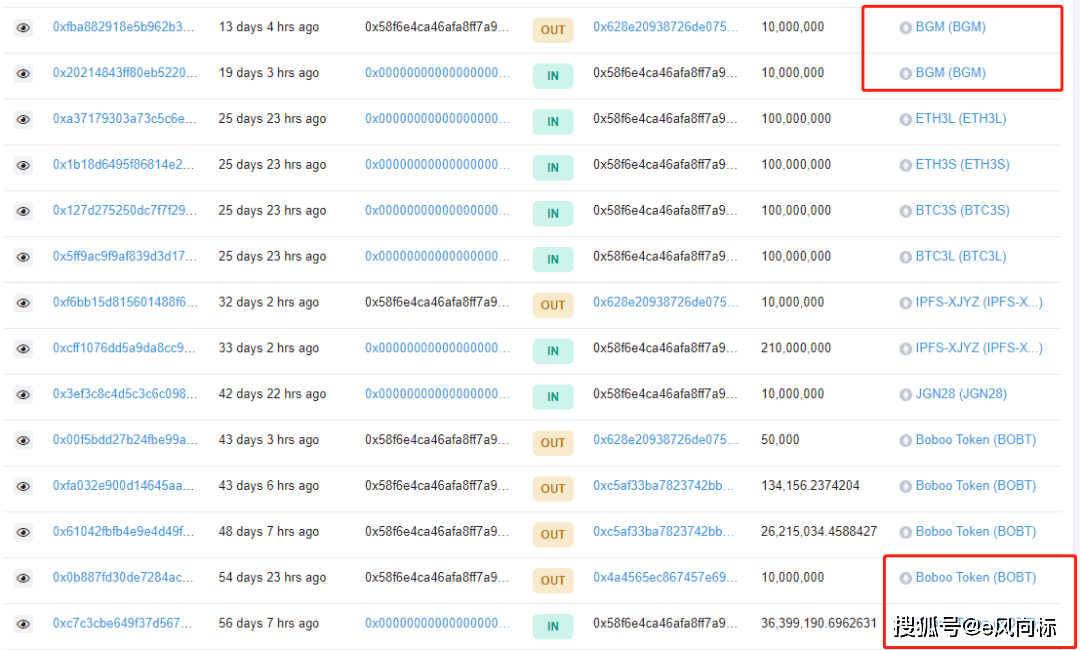Visit the 0x61042fbfb4e9e4d49f transaction link
Screen dimensions: 1080x650
point(125,531)
